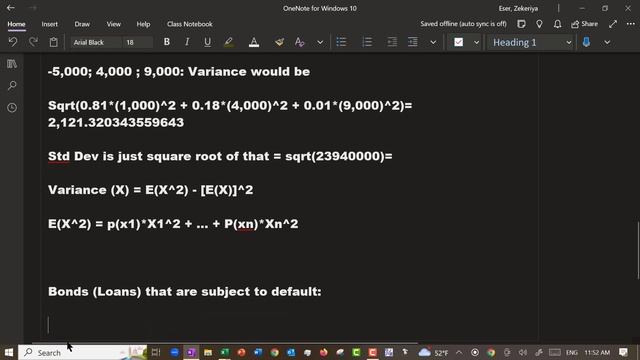Click the format painter icon
The width and height of the screenshot is (640, 360).
[279, 42]
